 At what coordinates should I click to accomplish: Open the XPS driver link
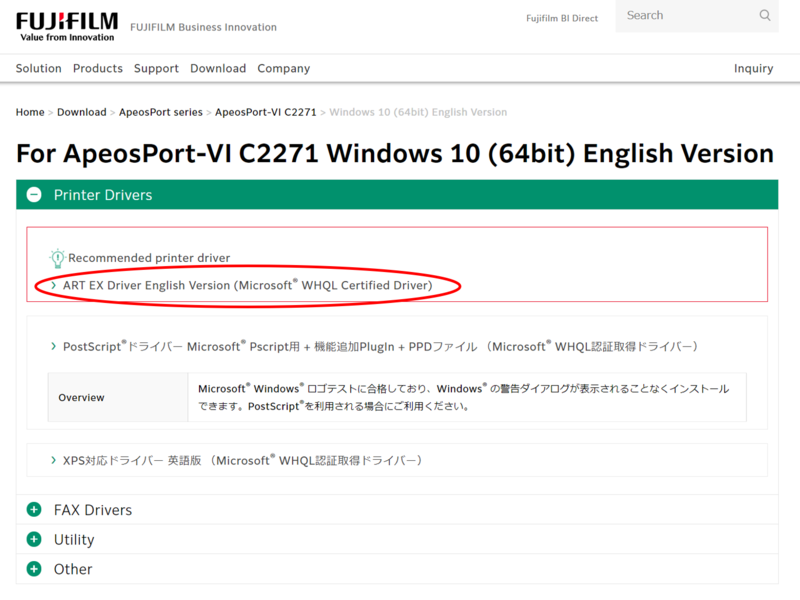pyautogui.click(x=242, y=461)
